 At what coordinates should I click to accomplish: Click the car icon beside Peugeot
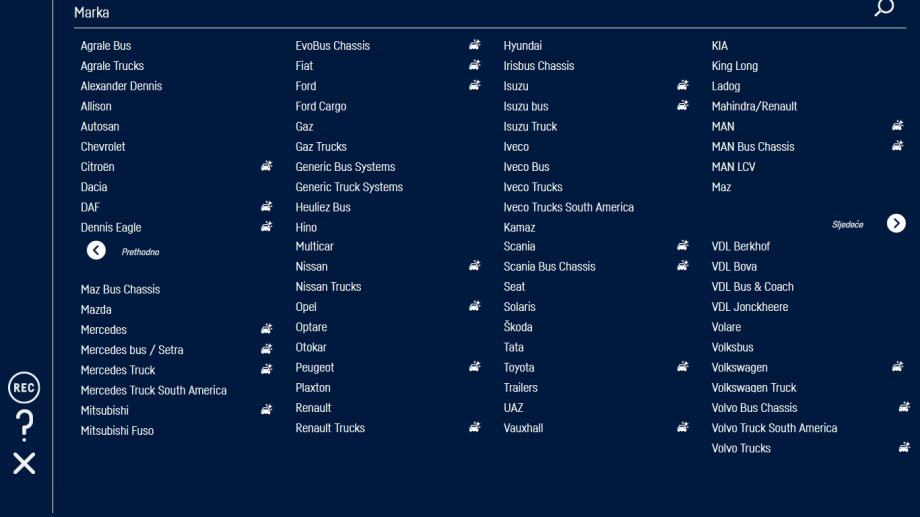point(475,368)
